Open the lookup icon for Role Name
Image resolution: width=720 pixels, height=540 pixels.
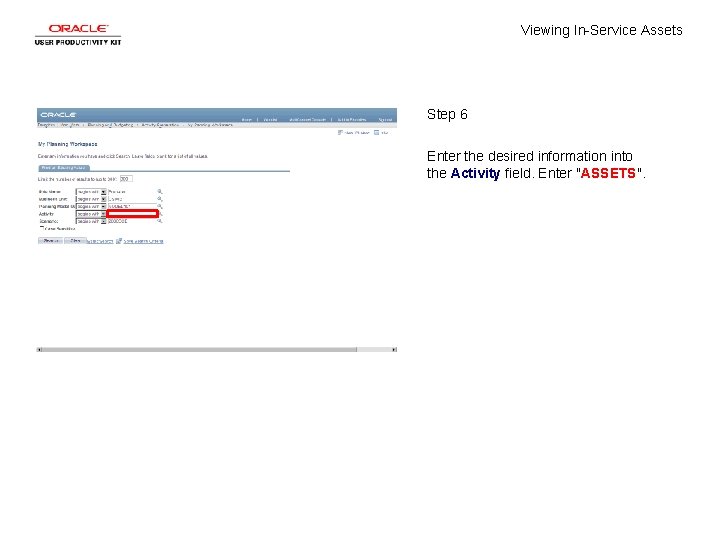pyautogui.click(x=160, y=191)
